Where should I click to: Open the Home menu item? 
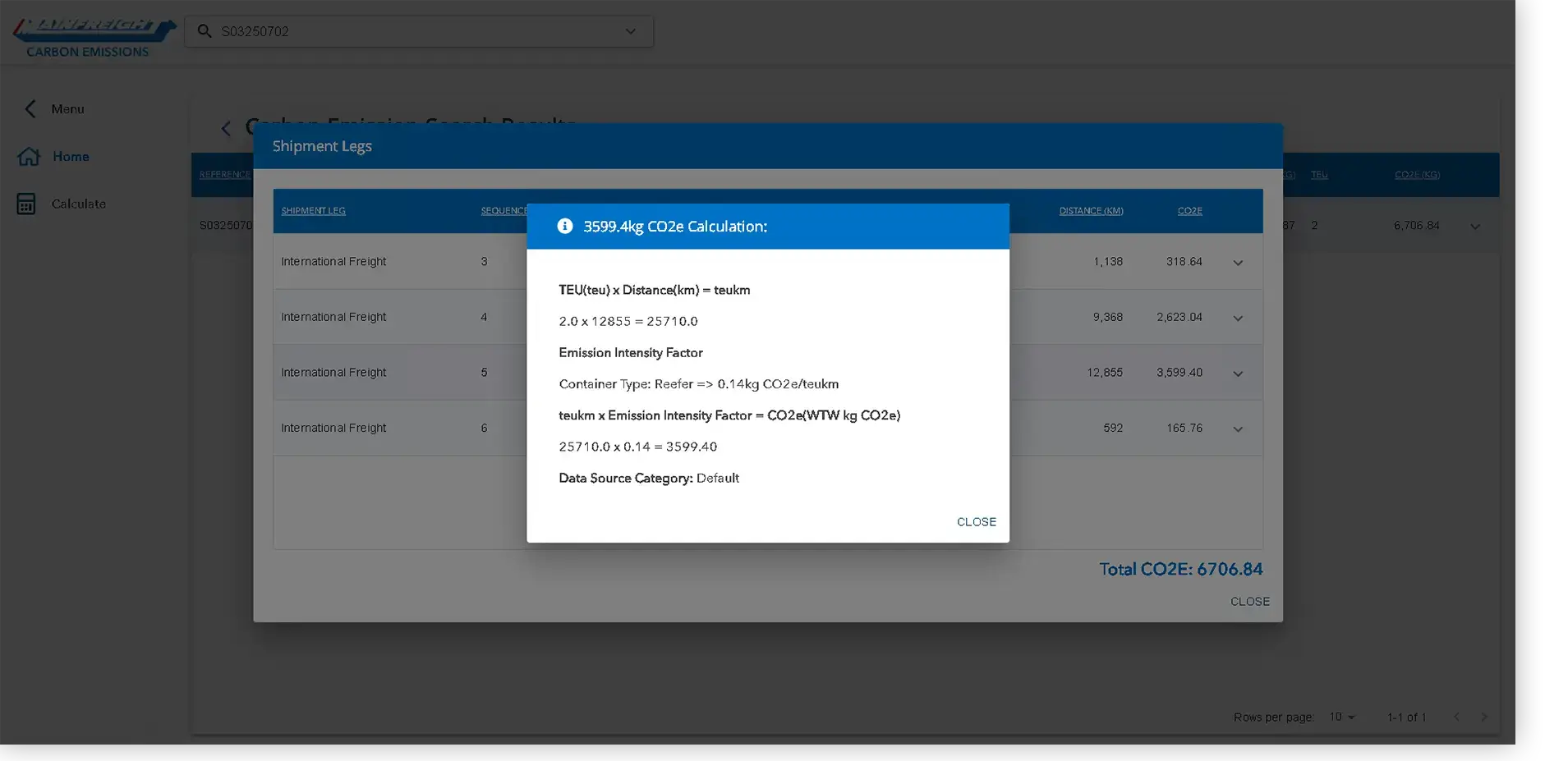(71, 157)
